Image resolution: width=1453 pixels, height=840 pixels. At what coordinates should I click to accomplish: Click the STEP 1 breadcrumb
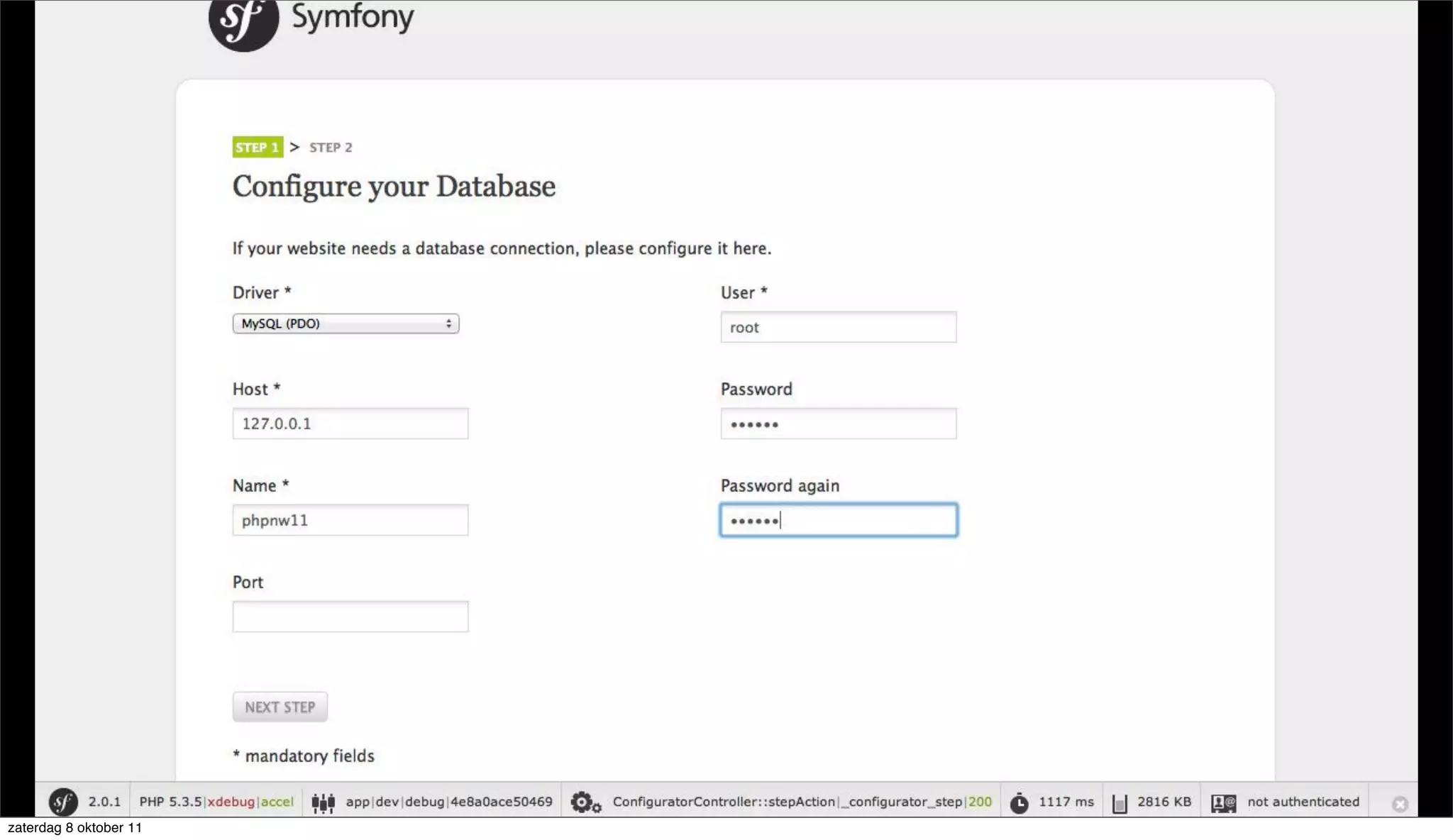click(257, 148)
